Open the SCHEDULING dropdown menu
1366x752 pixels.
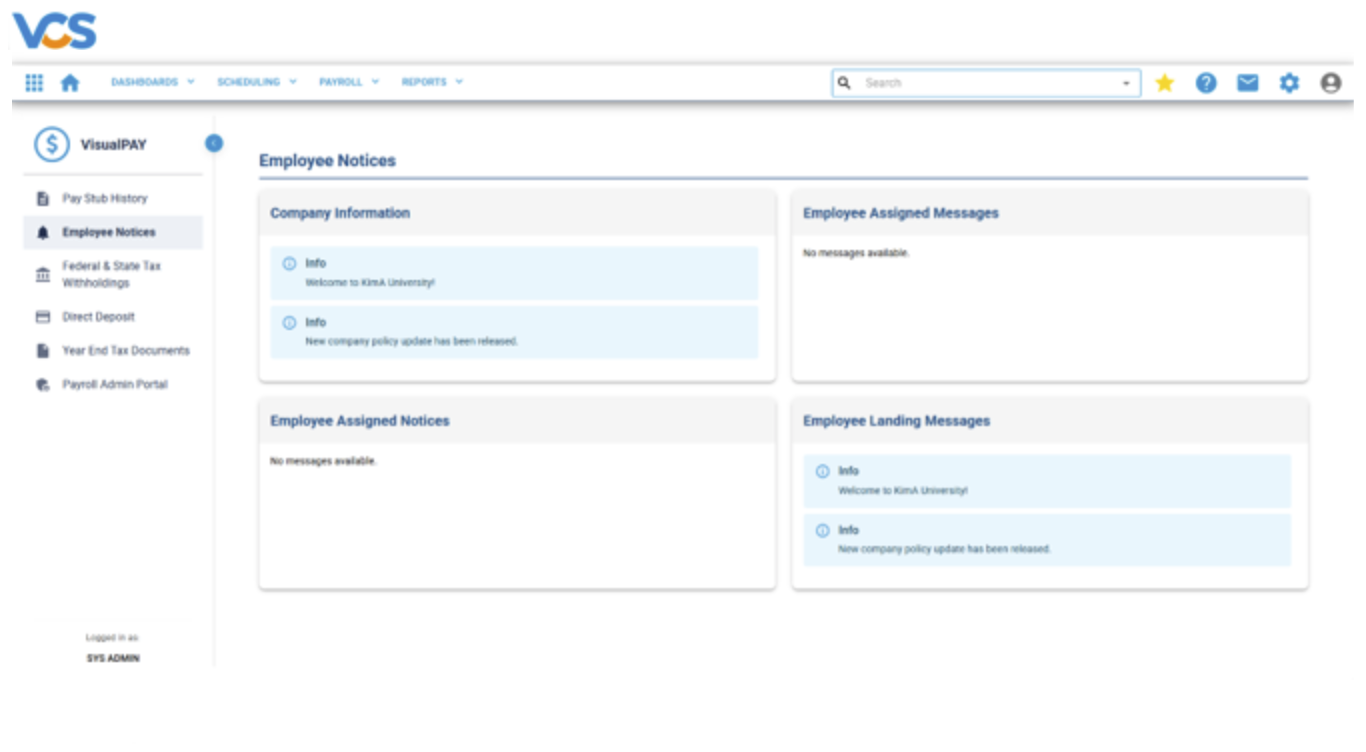click(249, 83)
